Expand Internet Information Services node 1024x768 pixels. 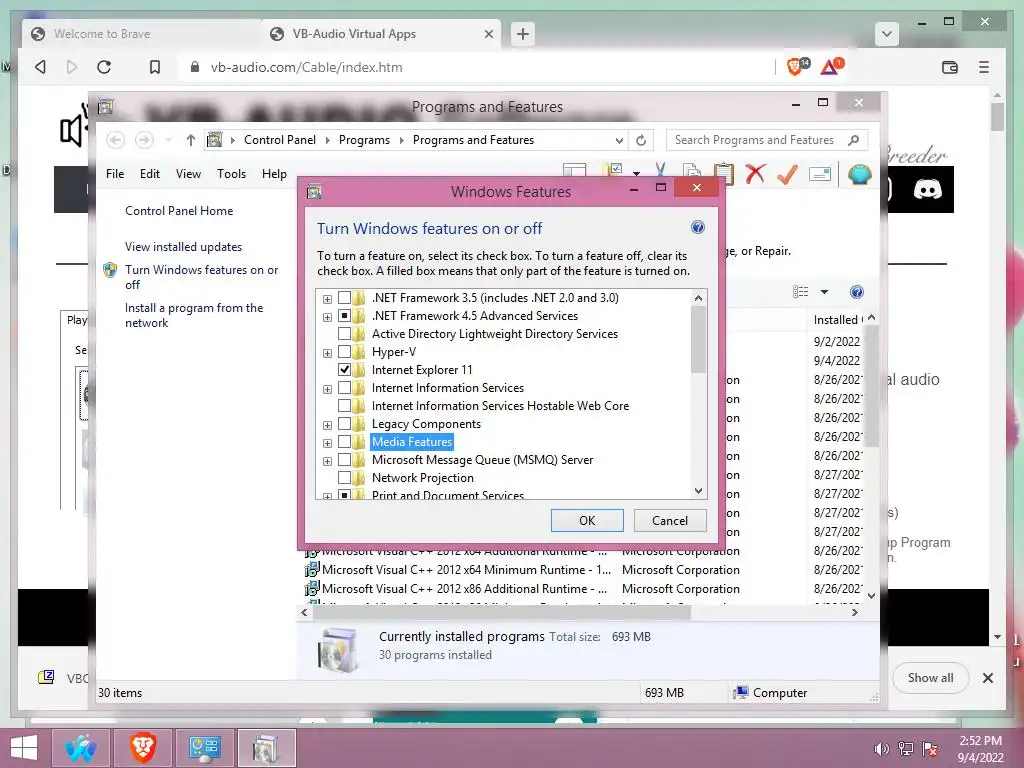coord(327,389)
